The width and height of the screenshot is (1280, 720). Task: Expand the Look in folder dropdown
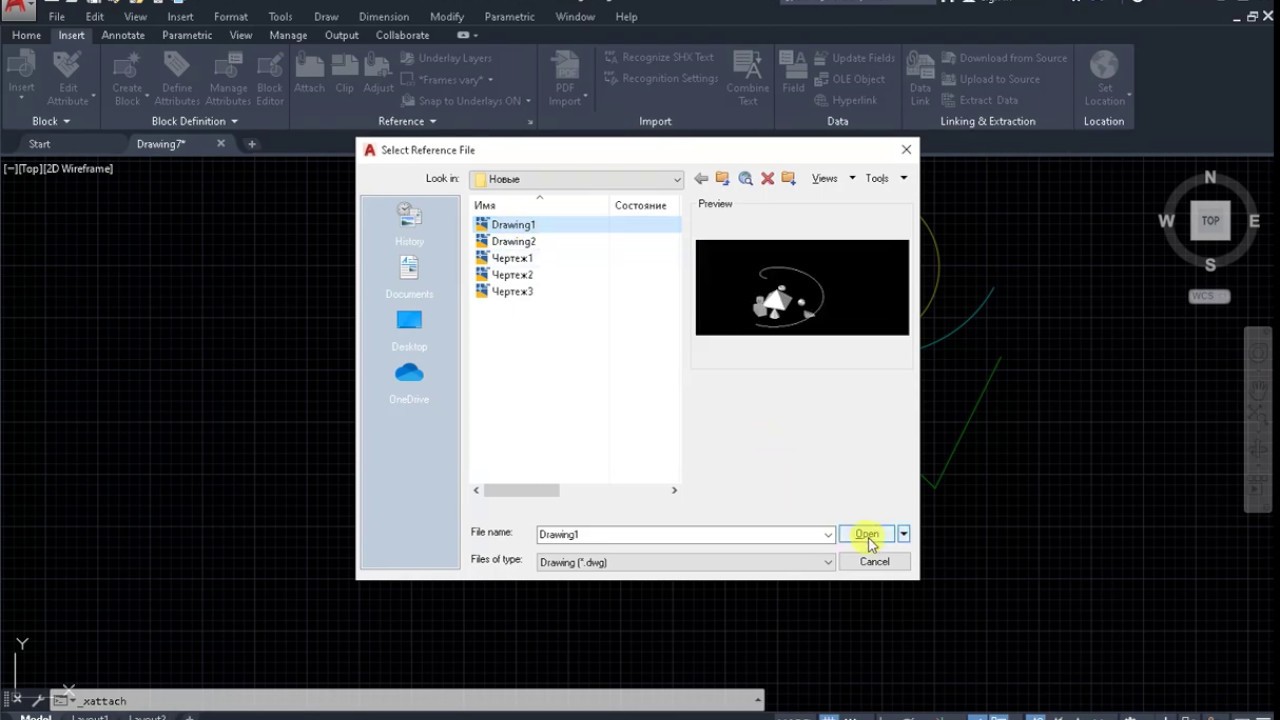[677, 179]
